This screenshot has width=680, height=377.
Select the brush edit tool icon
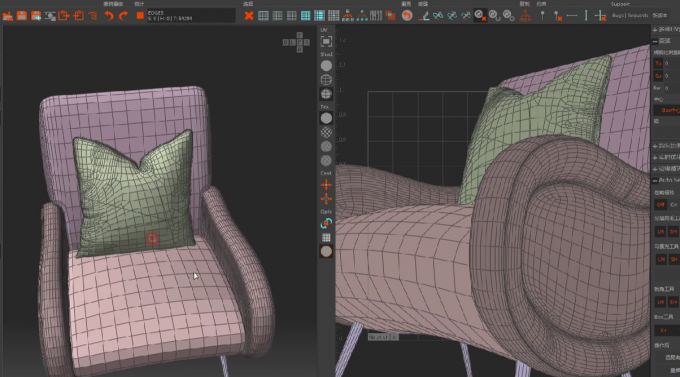pos(424,16)
